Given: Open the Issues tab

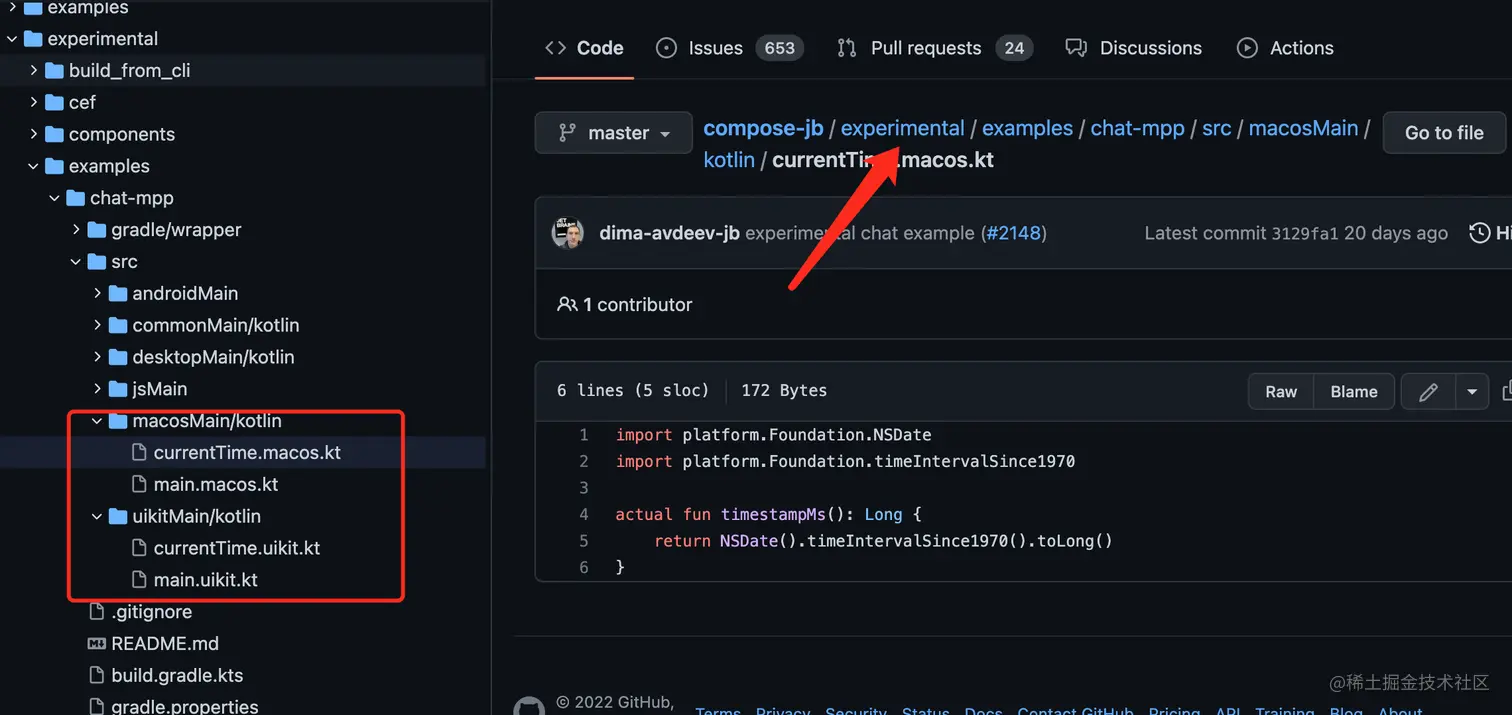Looking at the screenshot, I should pos(730,48).
